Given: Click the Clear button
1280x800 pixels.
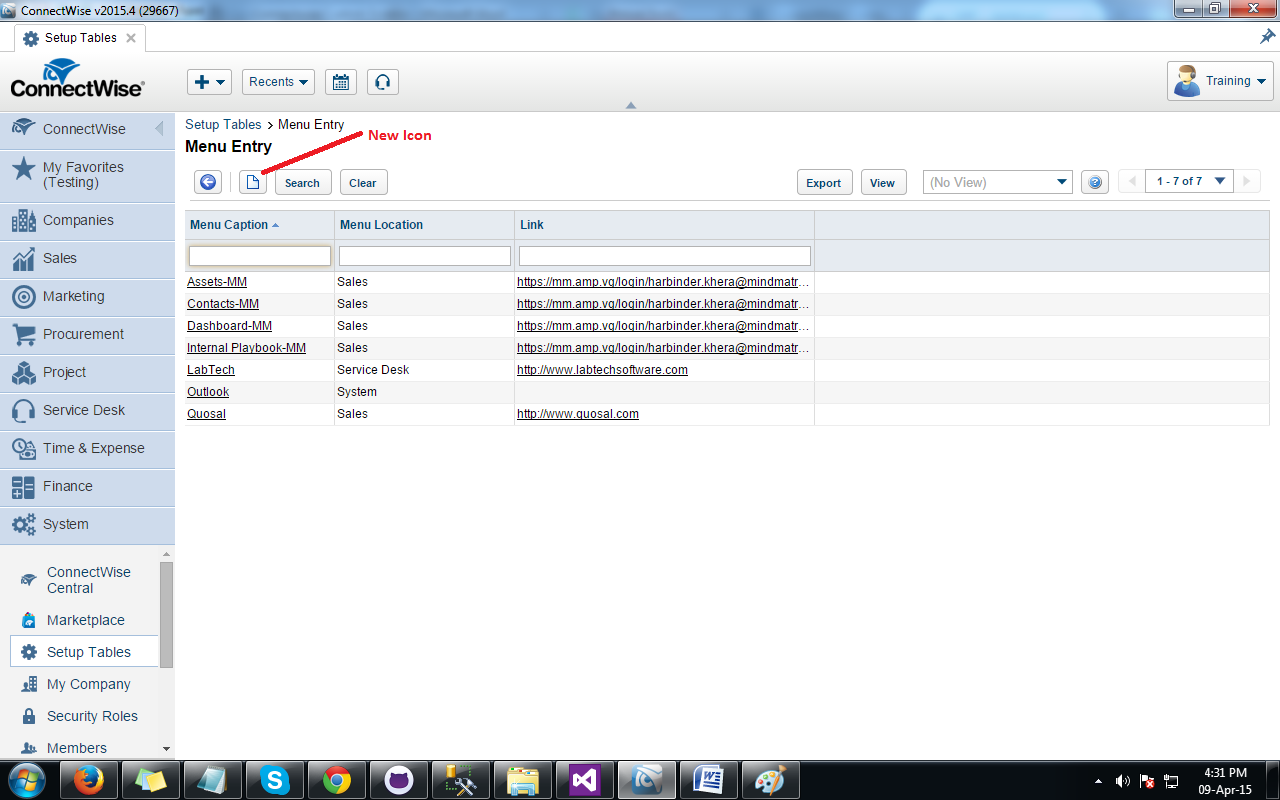Looking at the screenshot, I should coord(363,182).
